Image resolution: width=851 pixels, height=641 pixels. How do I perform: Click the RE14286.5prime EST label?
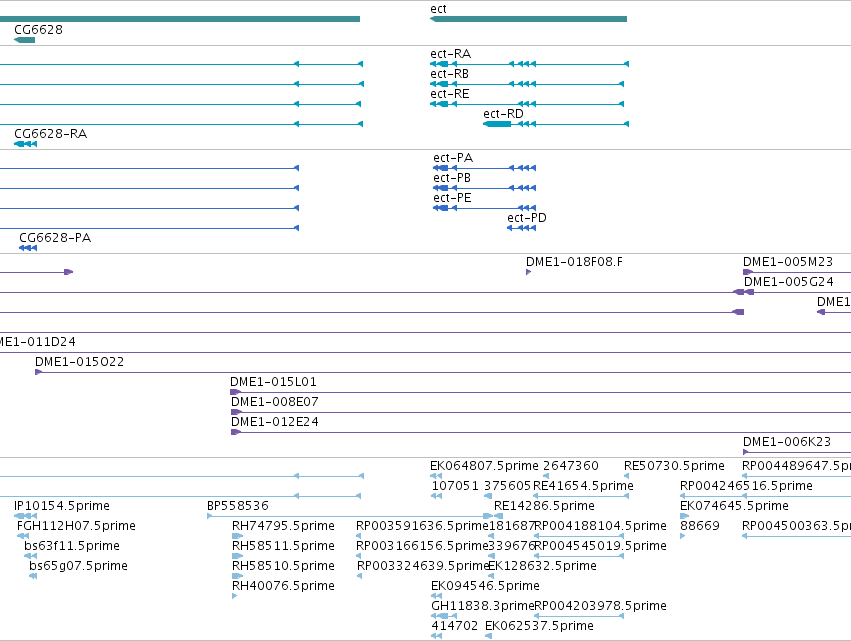[544, 506]
